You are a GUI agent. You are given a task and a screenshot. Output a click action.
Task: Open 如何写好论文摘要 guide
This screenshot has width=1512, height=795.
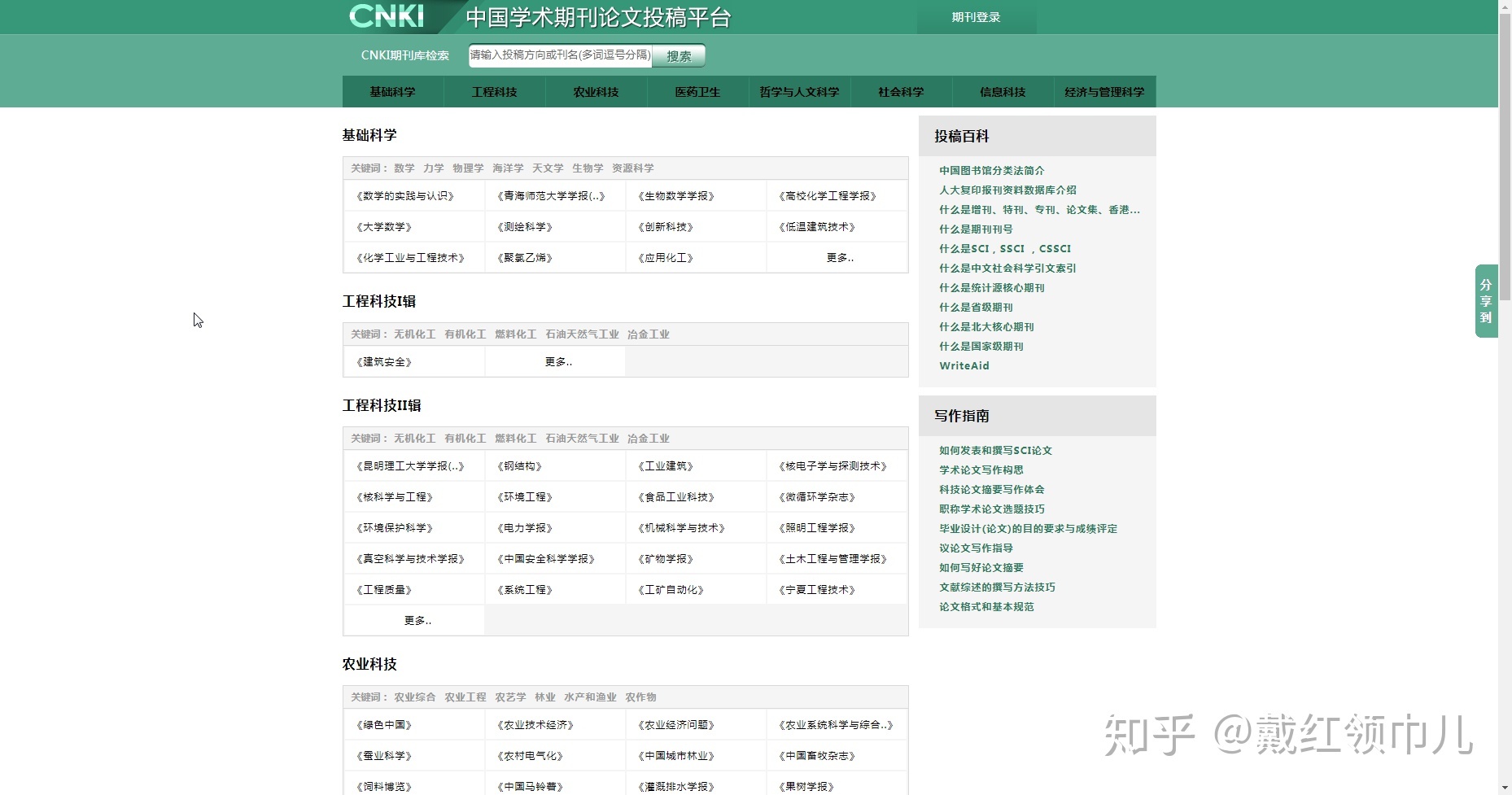981,568
